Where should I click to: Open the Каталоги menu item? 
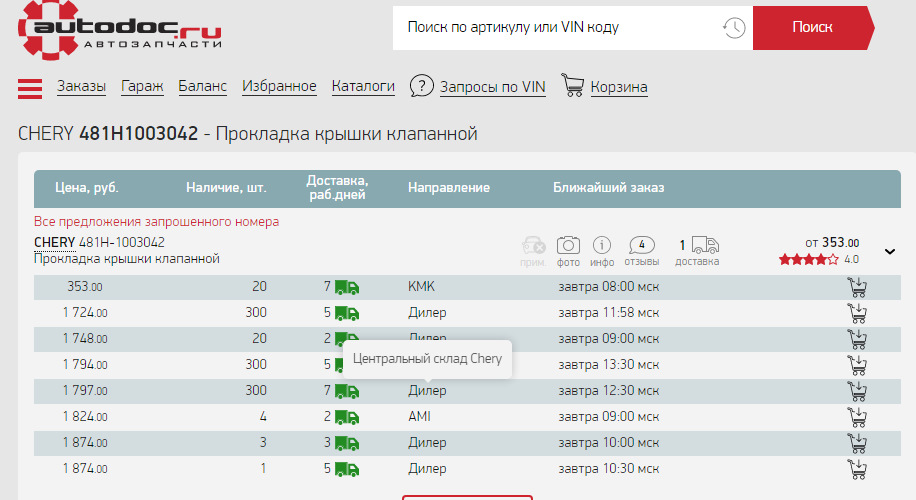coord(363,86)
